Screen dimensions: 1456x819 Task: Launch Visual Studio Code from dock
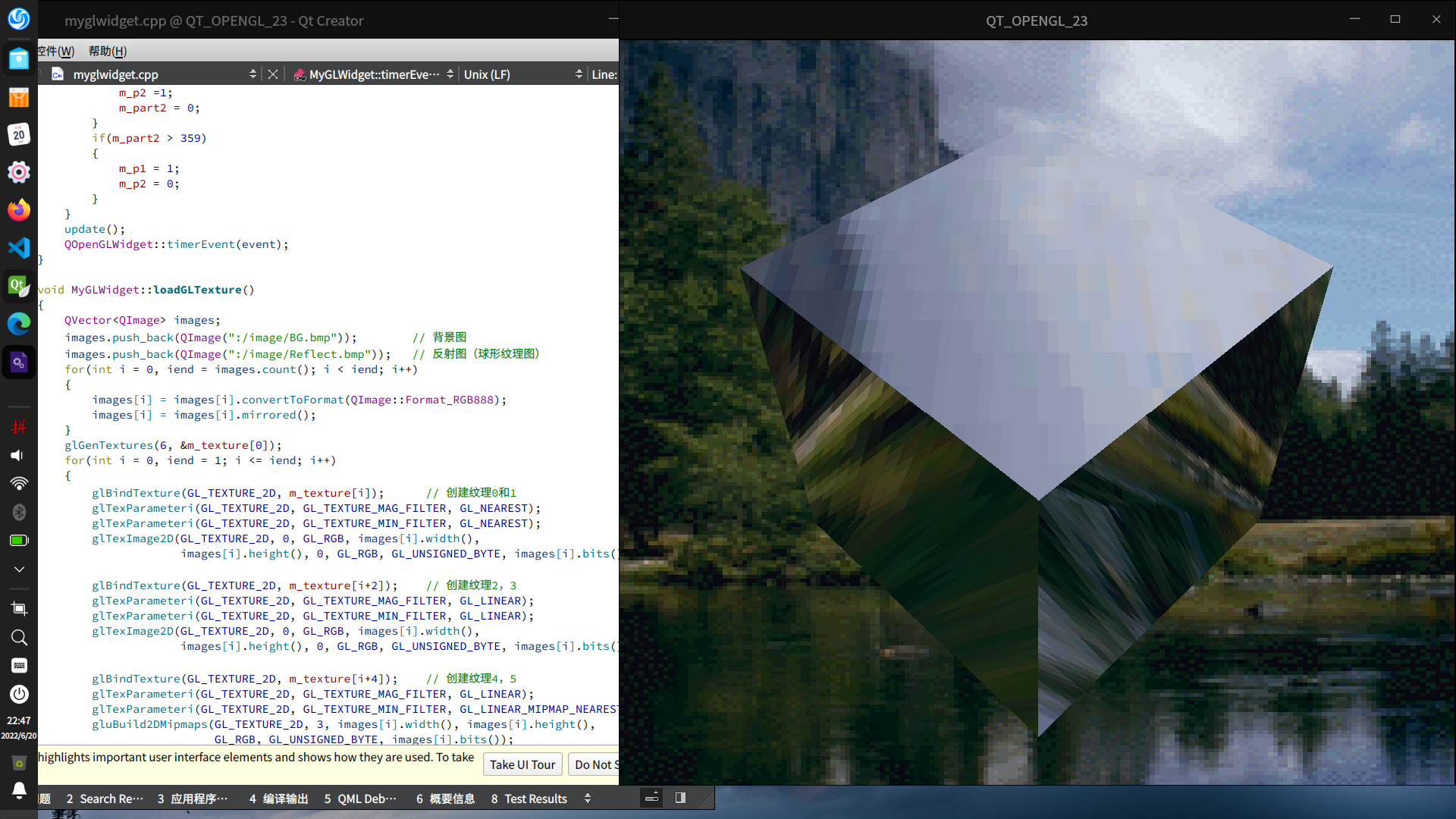(x=19, y=248)
